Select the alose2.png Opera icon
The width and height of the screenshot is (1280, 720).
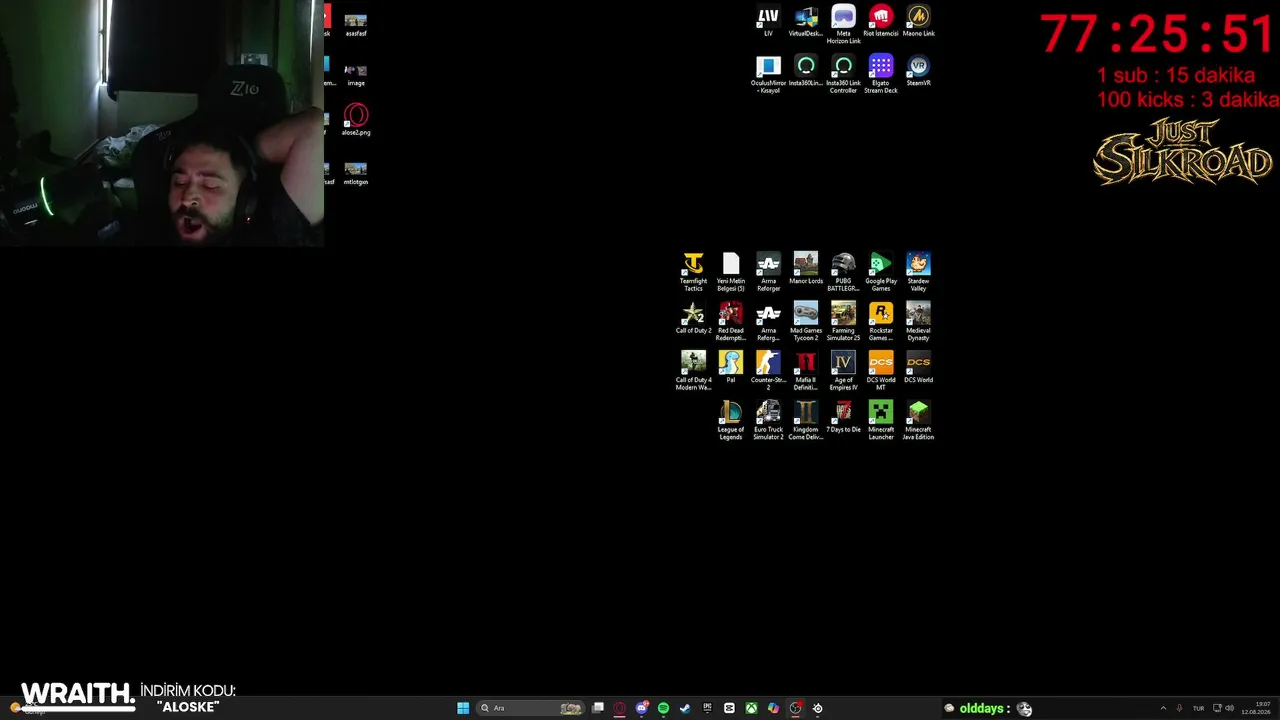point(356,120)
